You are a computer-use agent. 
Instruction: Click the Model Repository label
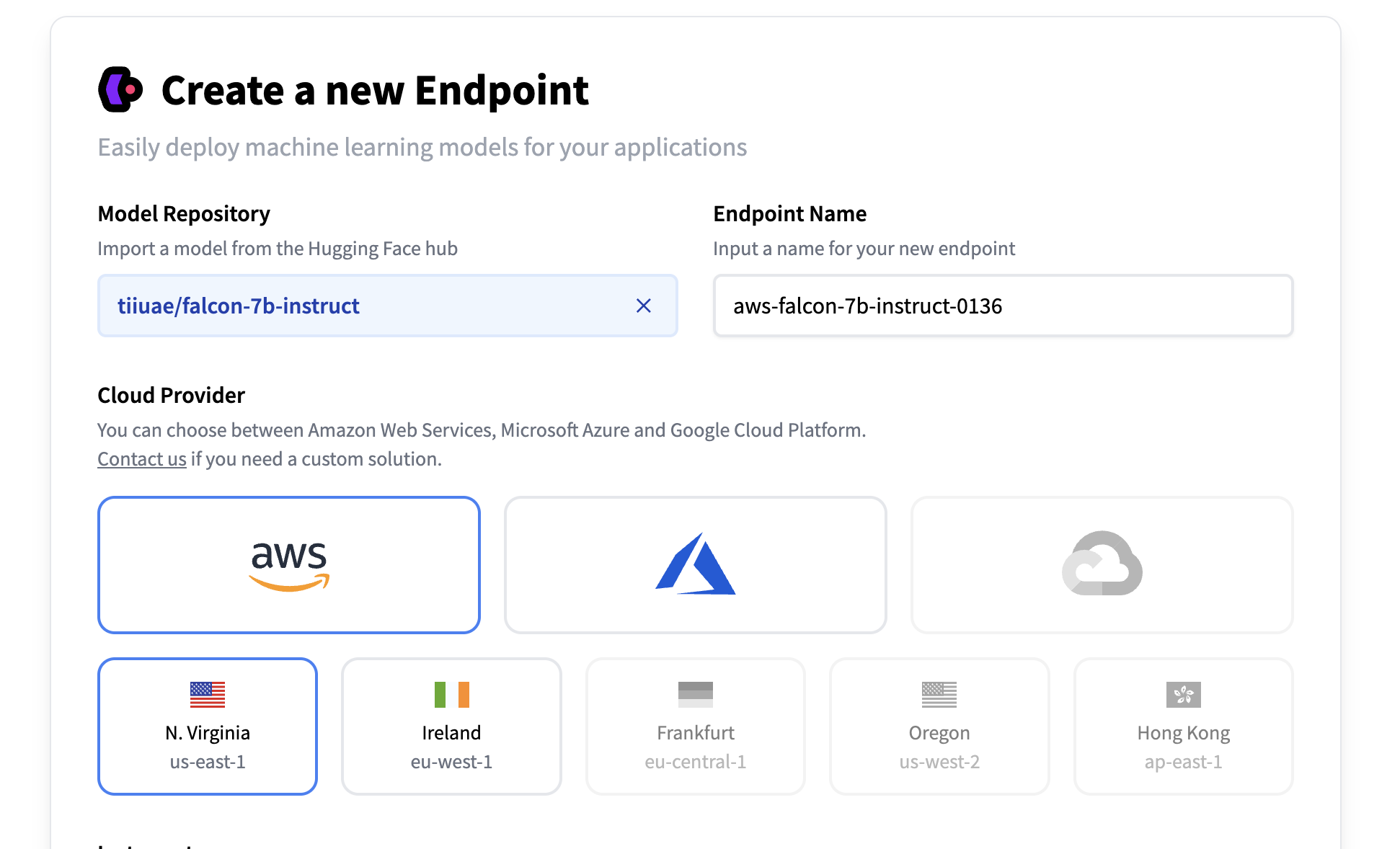coord(184,214)
